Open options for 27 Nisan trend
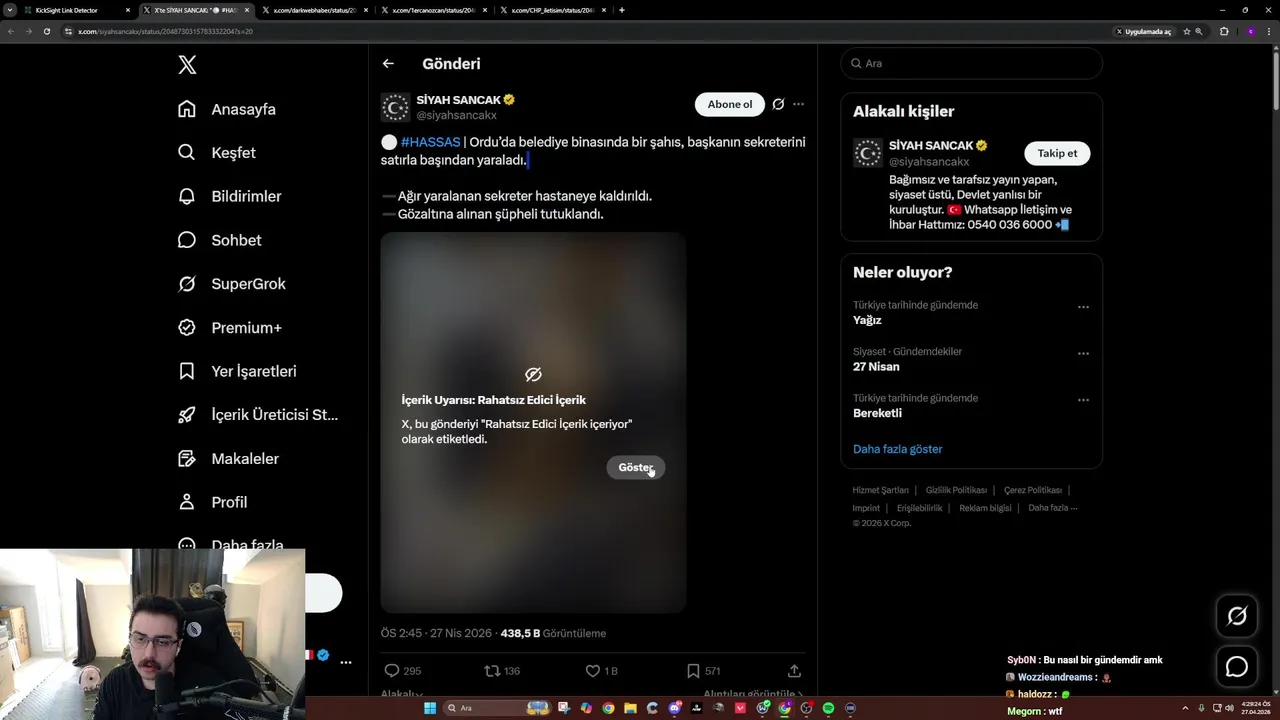This screenshot has width=1280, height=720. [1083, 354]
